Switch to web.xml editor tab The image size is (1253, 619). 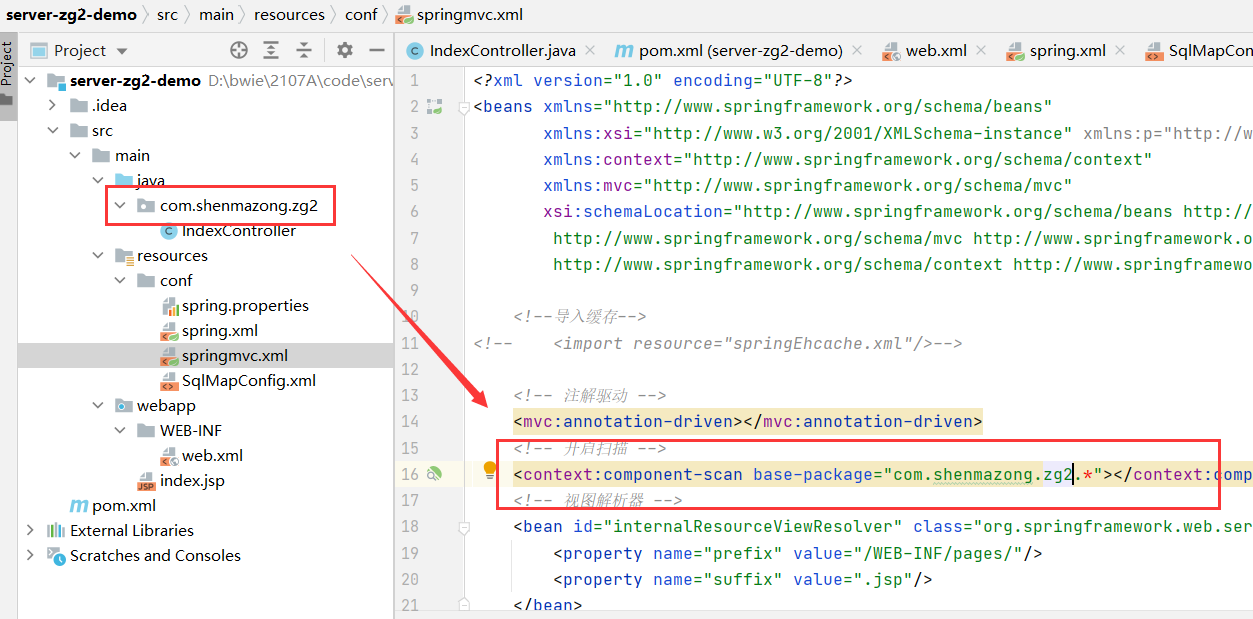point(924,50)
